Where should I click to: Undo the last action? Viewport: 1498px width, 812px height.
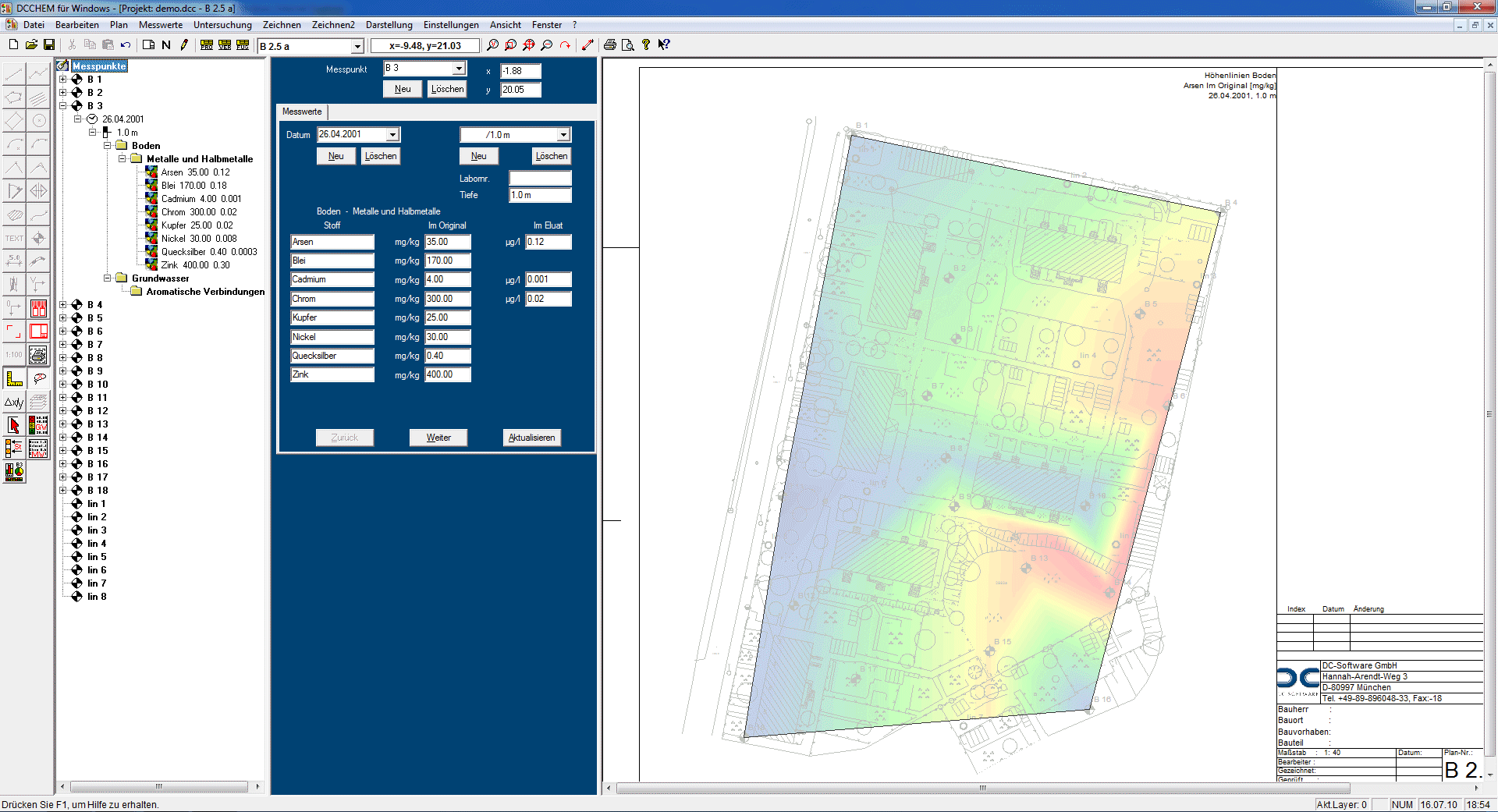pyautogui.click(x=126, y=45)
